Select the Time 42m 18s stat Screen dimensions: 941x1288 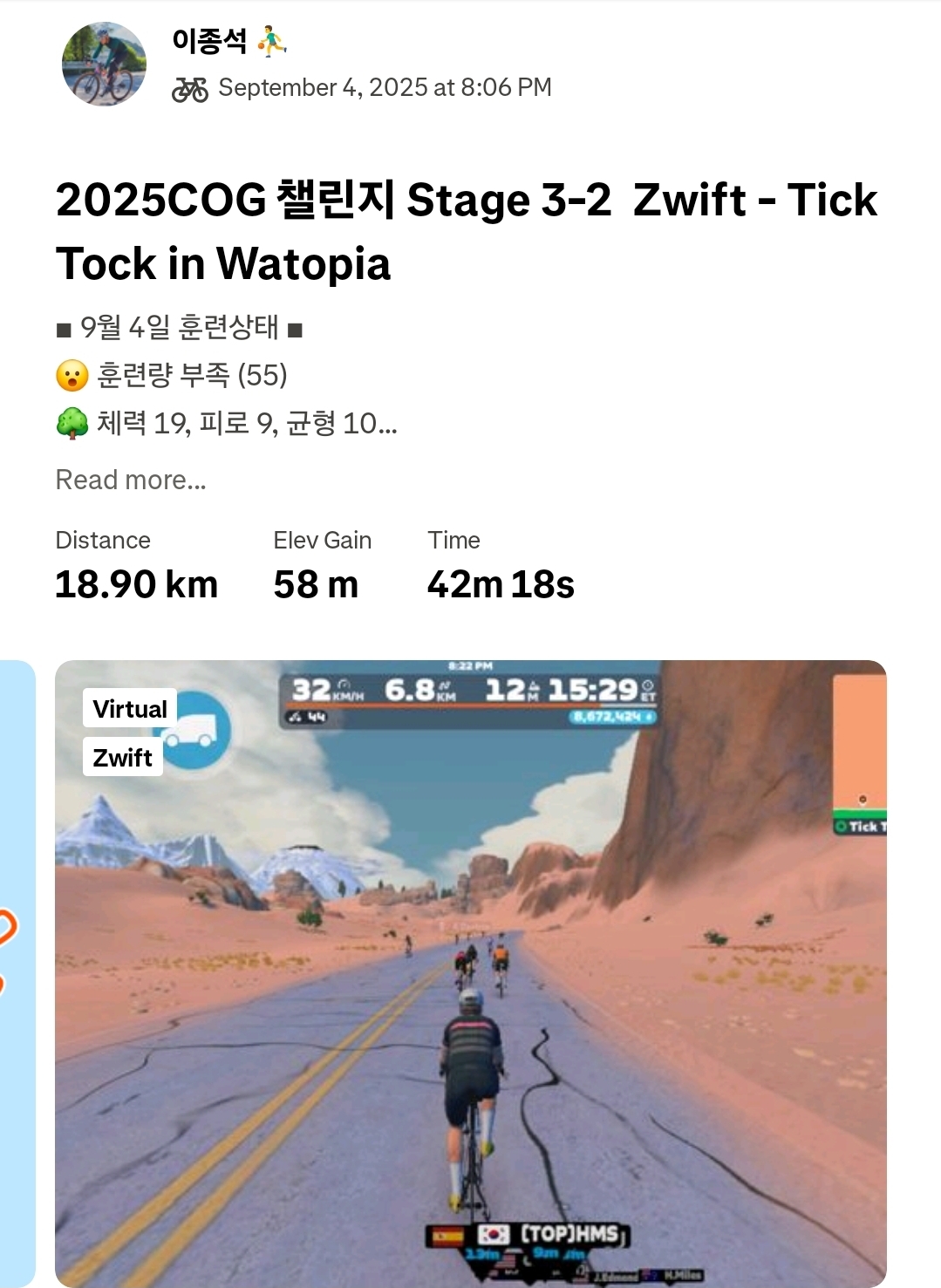[501, 566]
